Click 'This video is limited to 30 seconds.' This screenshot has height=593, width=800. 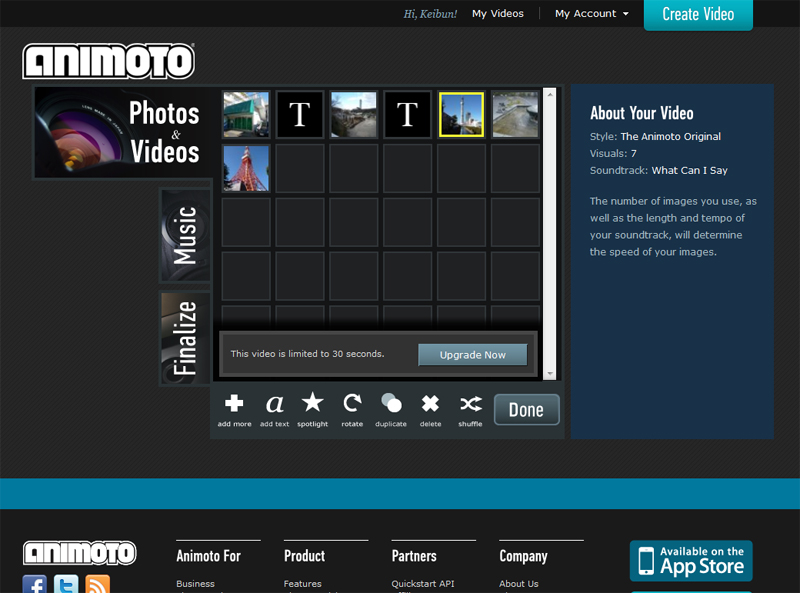point(307,354)
